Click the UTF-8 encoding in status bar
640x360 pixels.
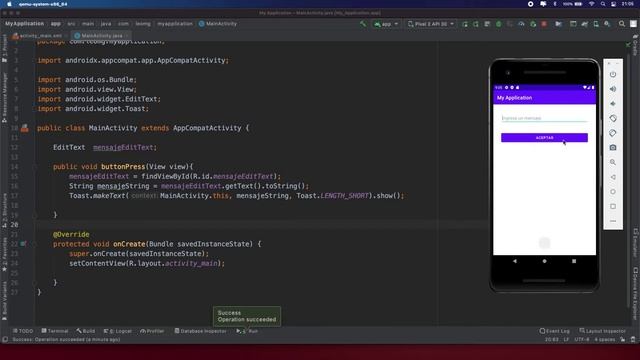582,340
